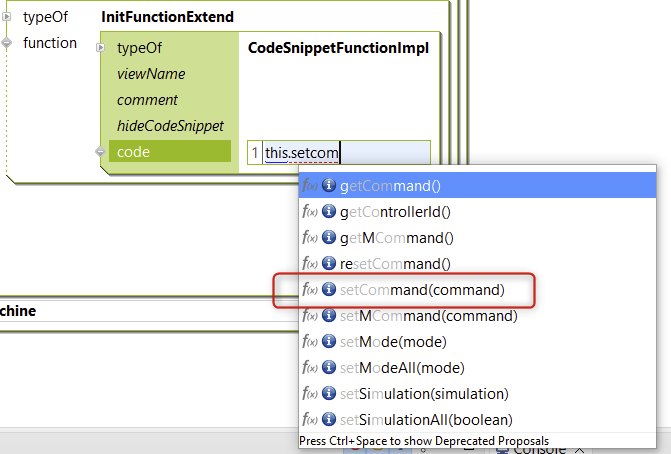
Task: Choose setSimulation(simulation) entry
Action: [424, 393]
